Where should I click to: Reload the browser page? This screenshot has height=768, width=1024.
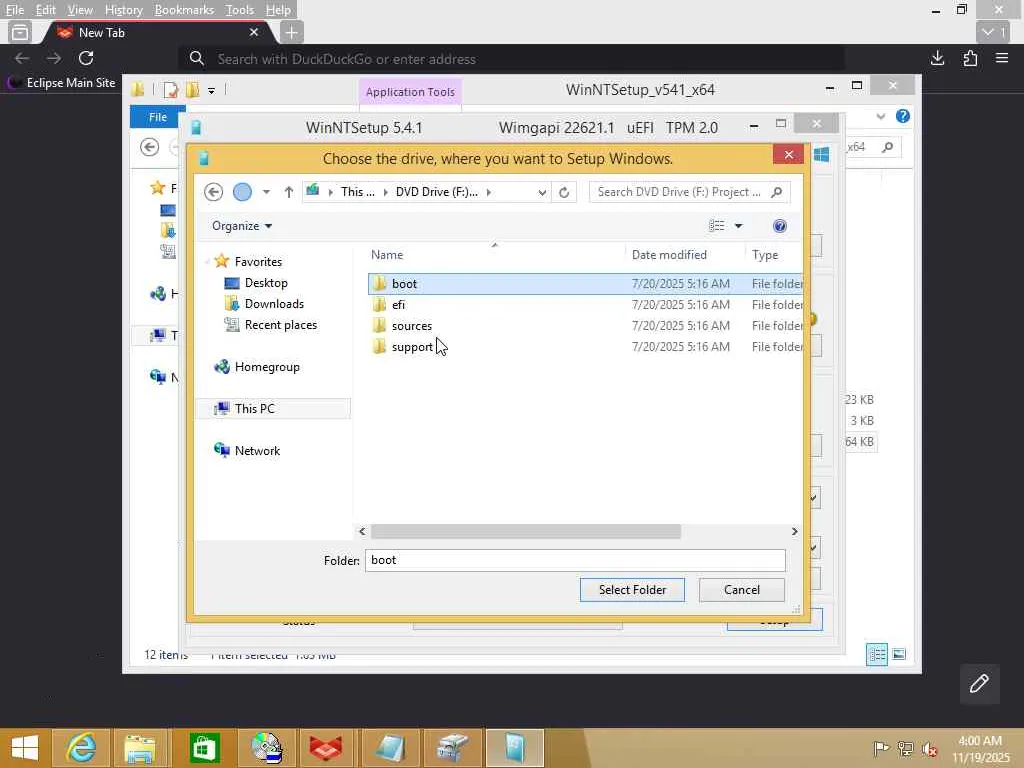click(x=86, y=58)
